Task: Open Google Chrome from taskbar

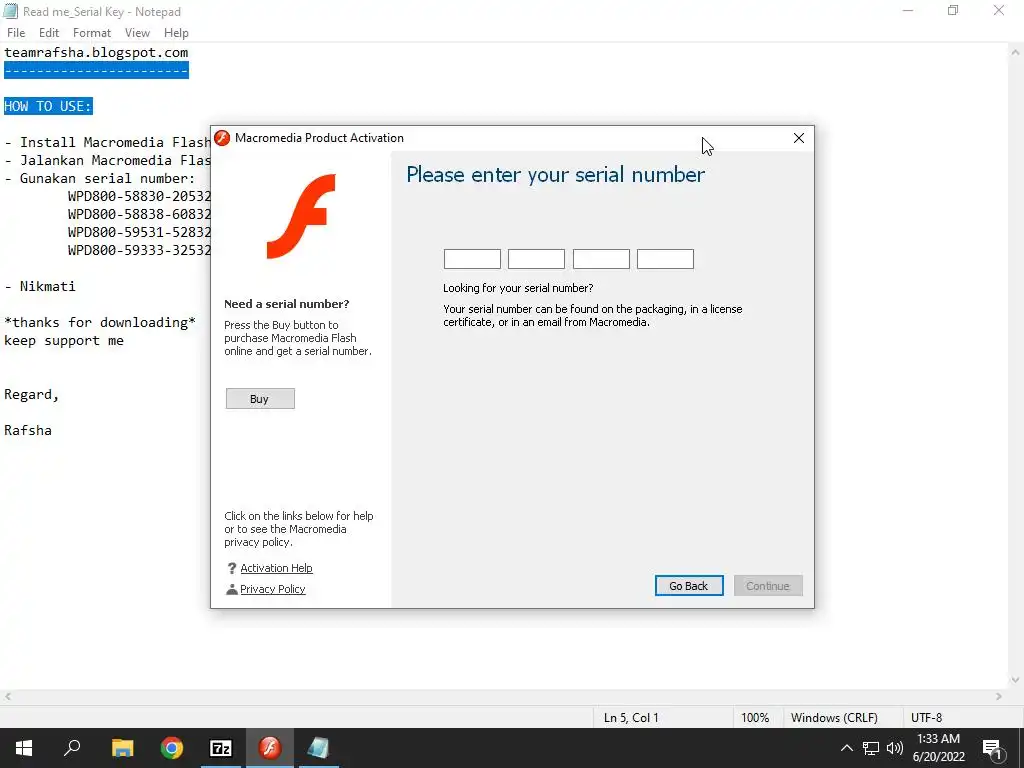Action: click(x=172, y=748)
